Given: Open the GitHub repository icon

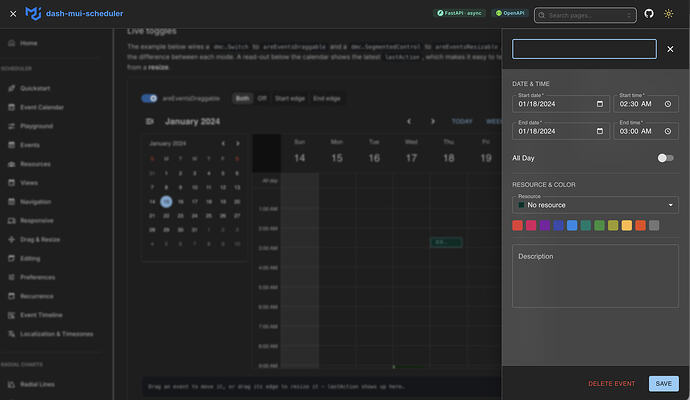Looking at the screenshot, I should (x=649, y=14).
